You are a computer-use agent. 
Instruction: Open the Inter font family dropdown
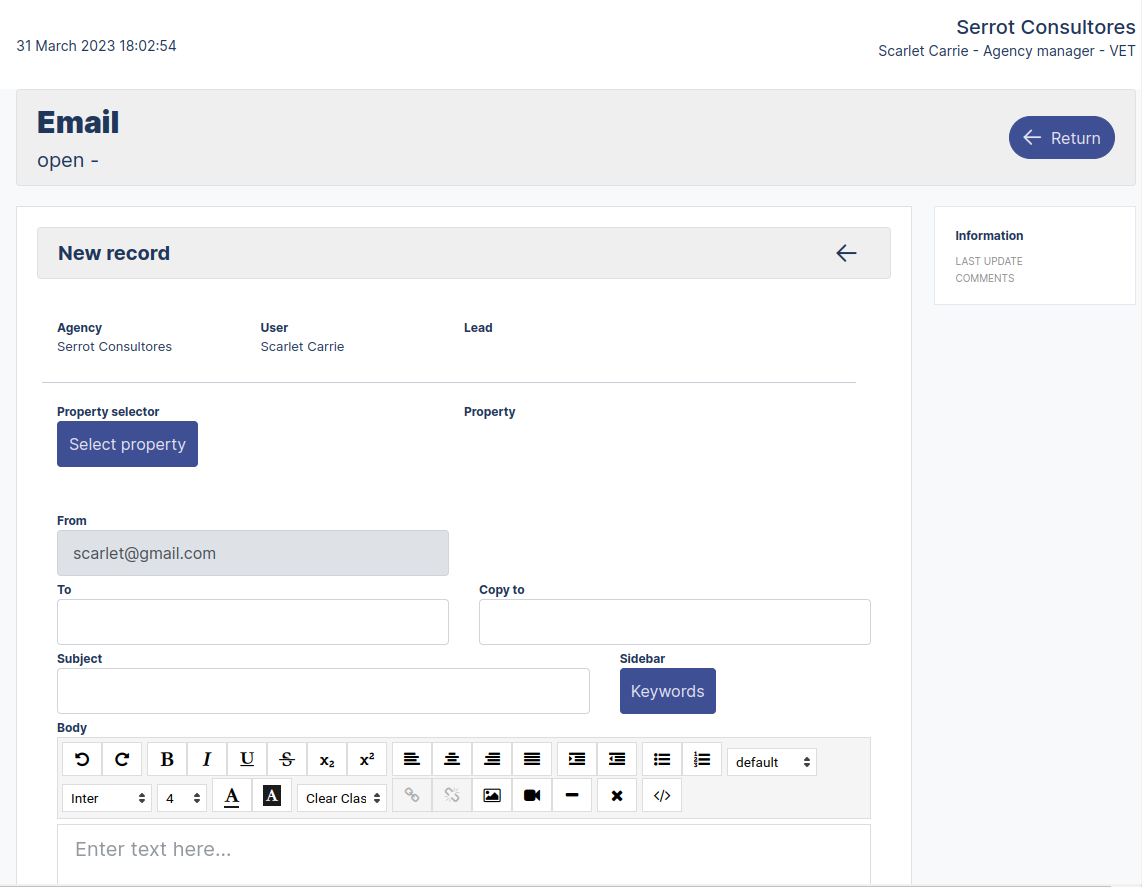106,798
